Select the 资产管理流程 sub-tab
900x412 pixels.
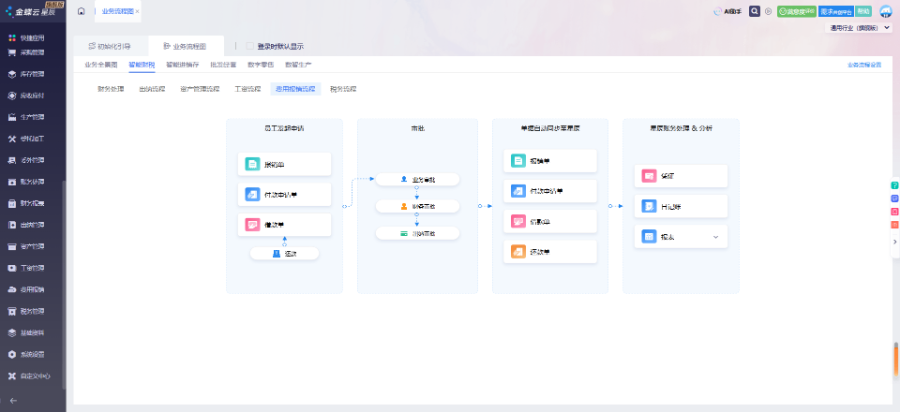[x=200, y=89]
